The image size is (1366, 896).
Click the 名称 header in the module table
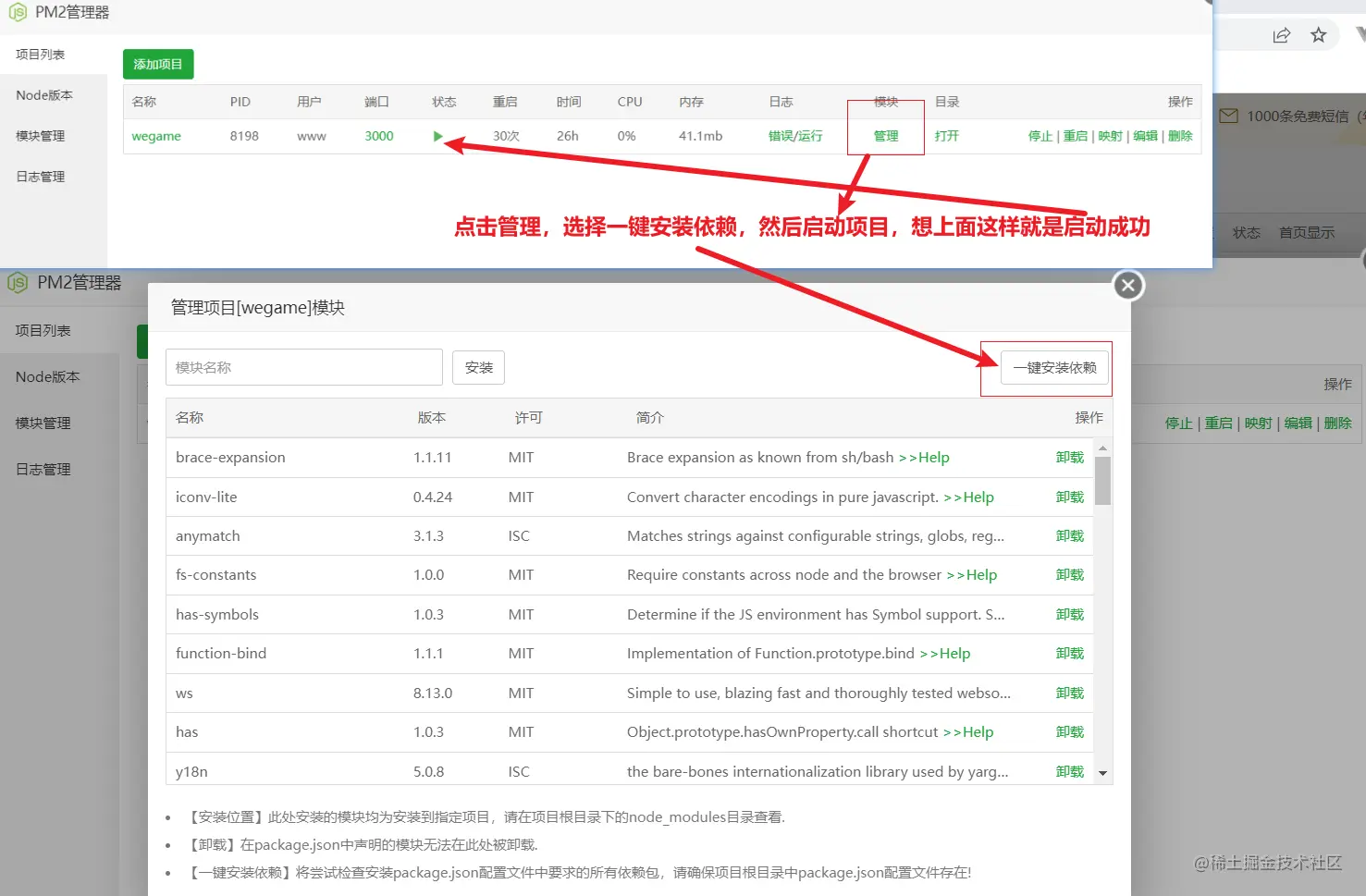pyautogui.click(x=190, y=418)
